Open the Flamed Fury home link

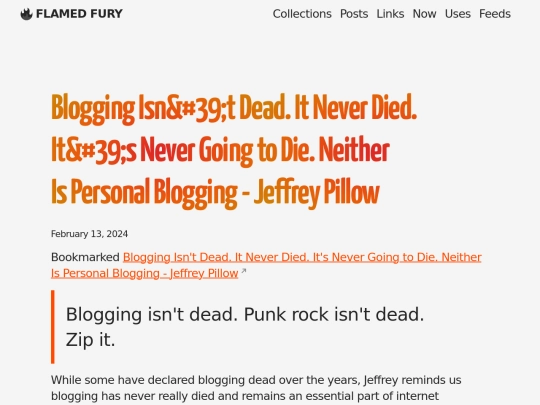pos(72,14)
